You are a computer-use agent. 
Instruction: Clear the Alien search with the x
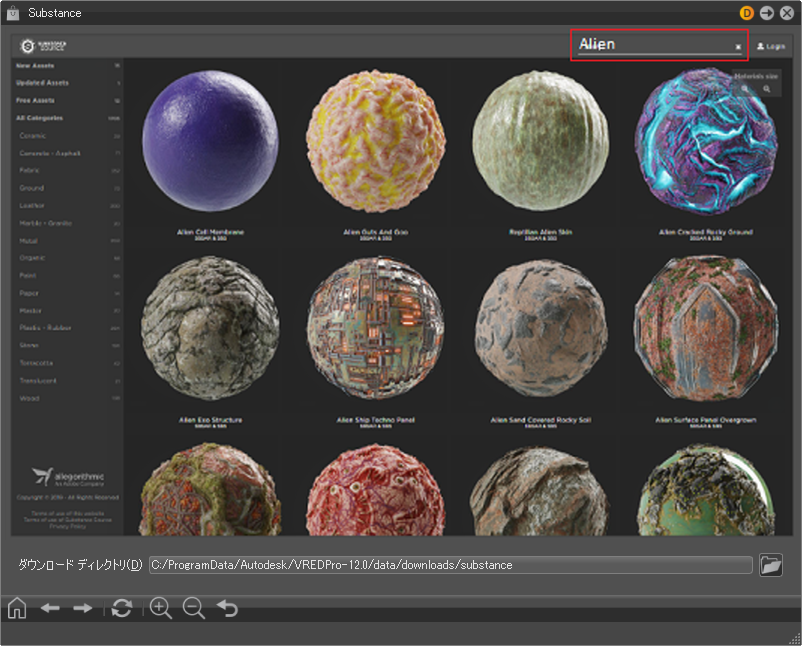(738, 47)
